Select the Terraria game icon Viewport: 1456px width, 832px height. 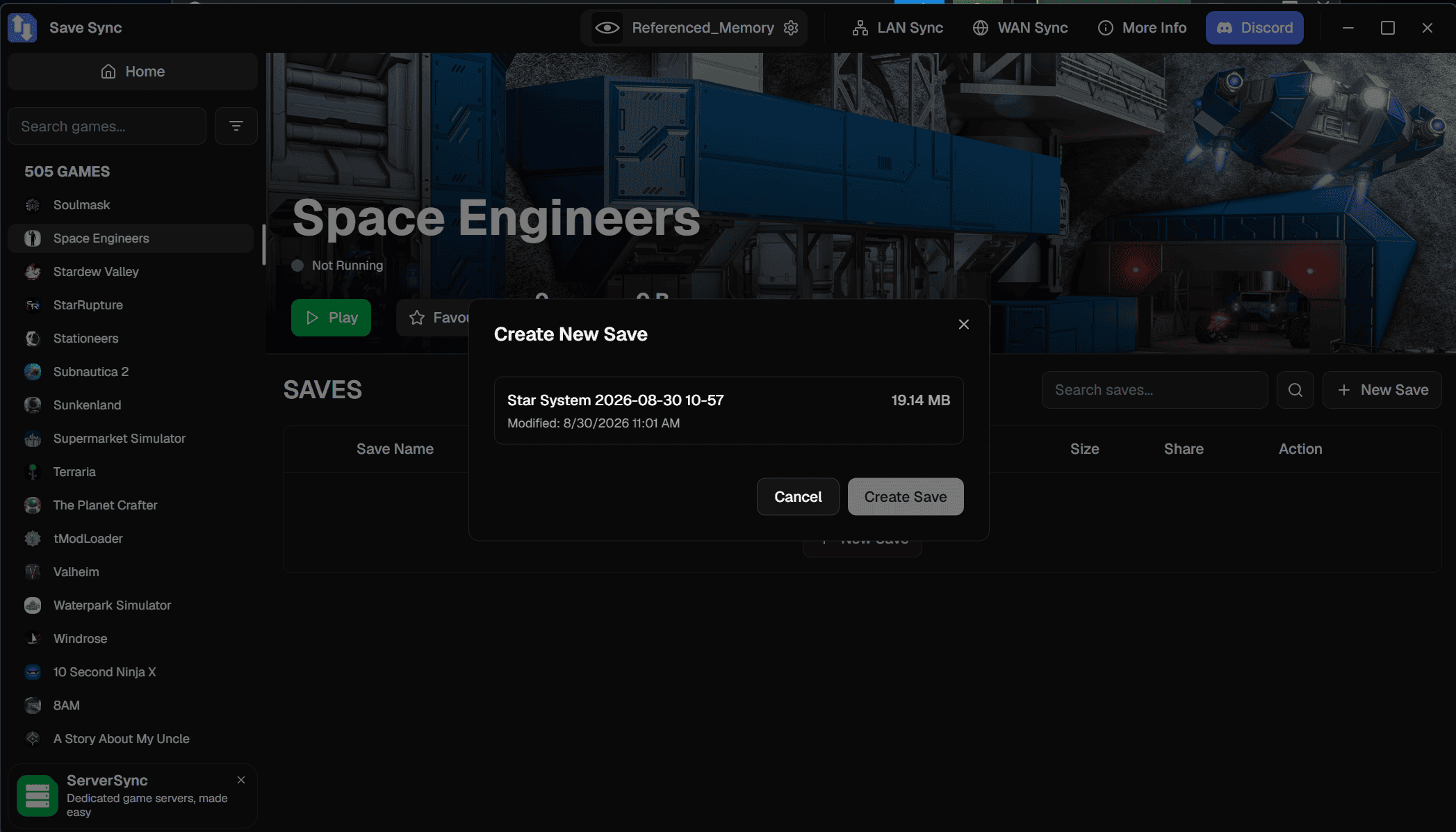(x=33, y=472)
